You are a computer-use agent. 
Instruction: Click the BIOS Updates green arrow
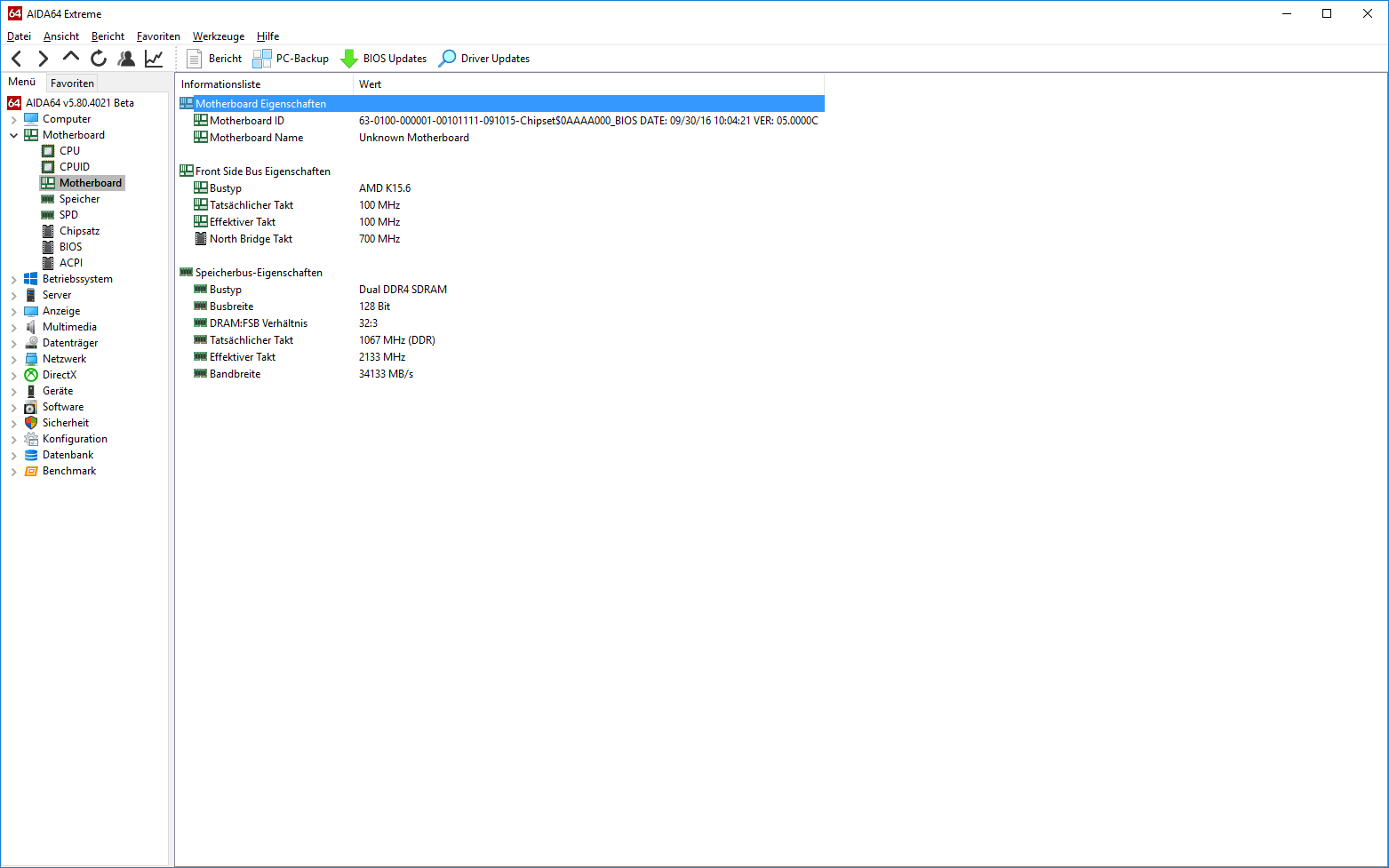click(x=349, y=59)
